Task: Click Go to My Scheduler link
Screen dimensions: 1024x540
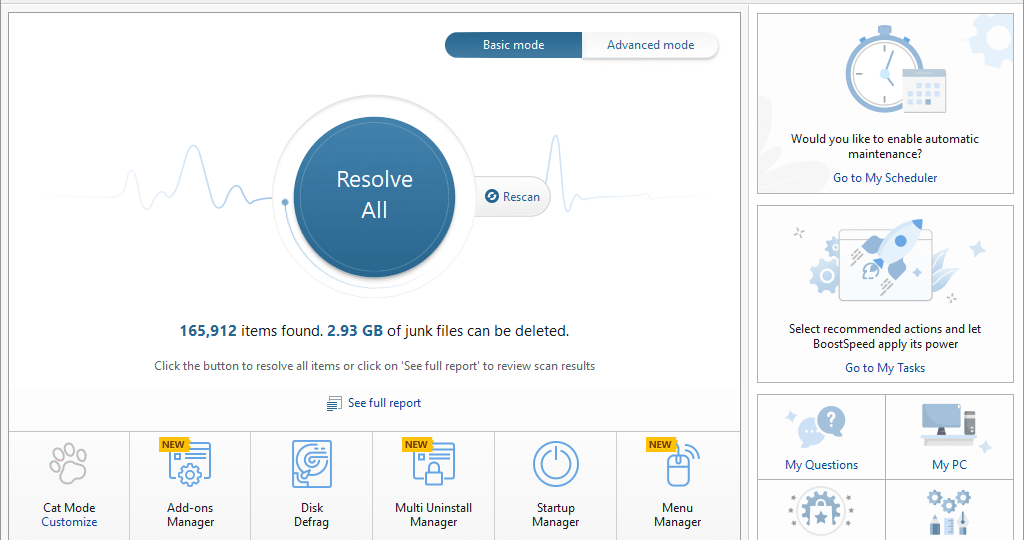Action: point(885,178)
